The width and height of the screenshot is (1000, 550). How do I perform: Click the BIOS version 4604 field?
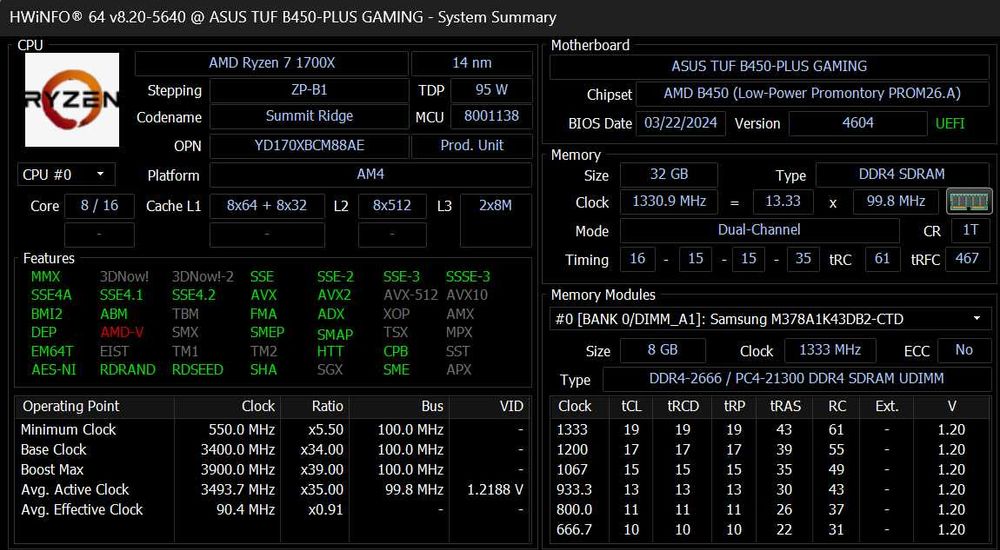[x=858, y=123]
